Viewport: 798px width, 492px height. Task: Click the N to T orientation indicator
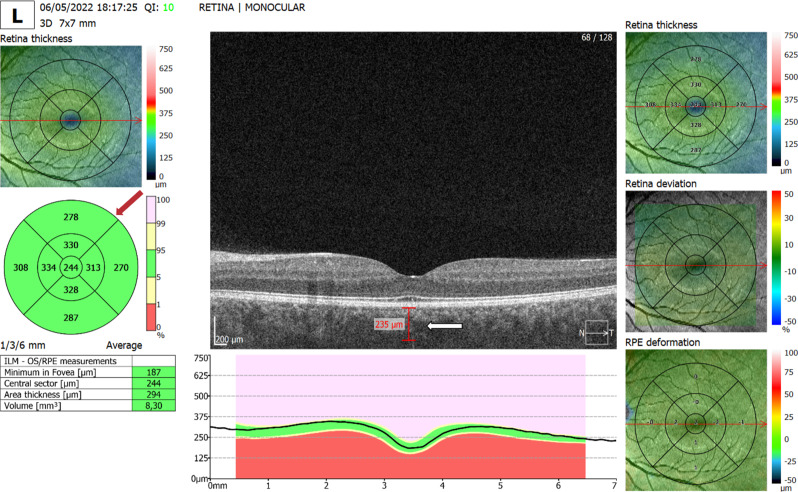click(x=596, y=333)
